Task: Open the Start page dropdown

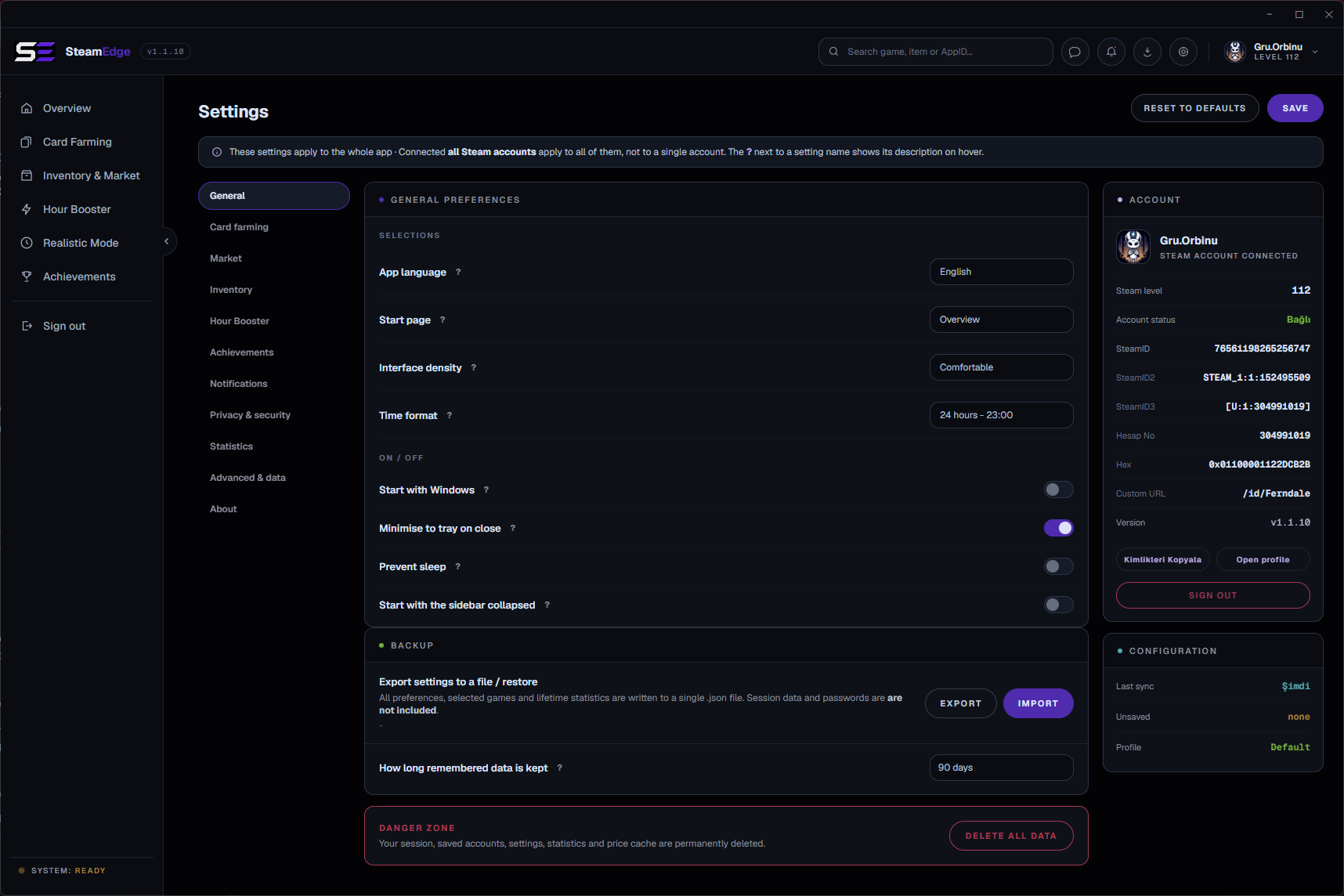Action: tap(1001, 320)
